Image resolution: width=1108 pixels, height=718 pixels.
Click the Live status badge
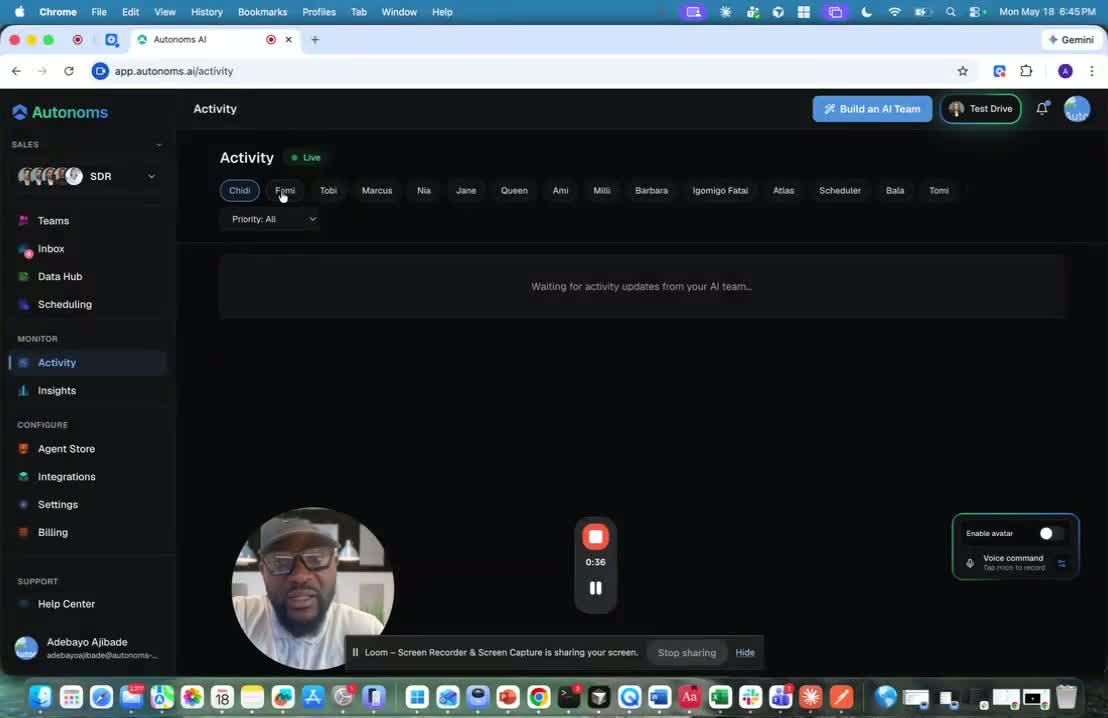point(306,158)
